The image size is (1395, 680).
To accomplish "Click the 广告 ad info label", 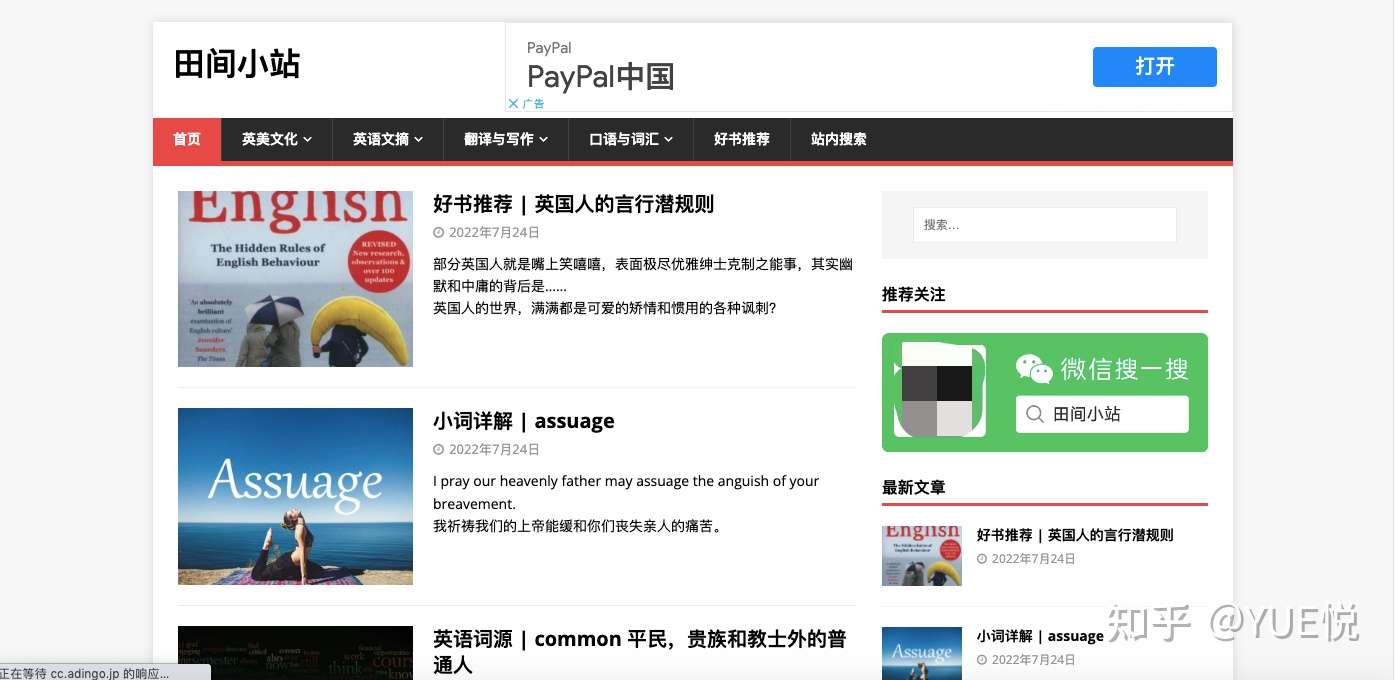I will tap(534, 103).
